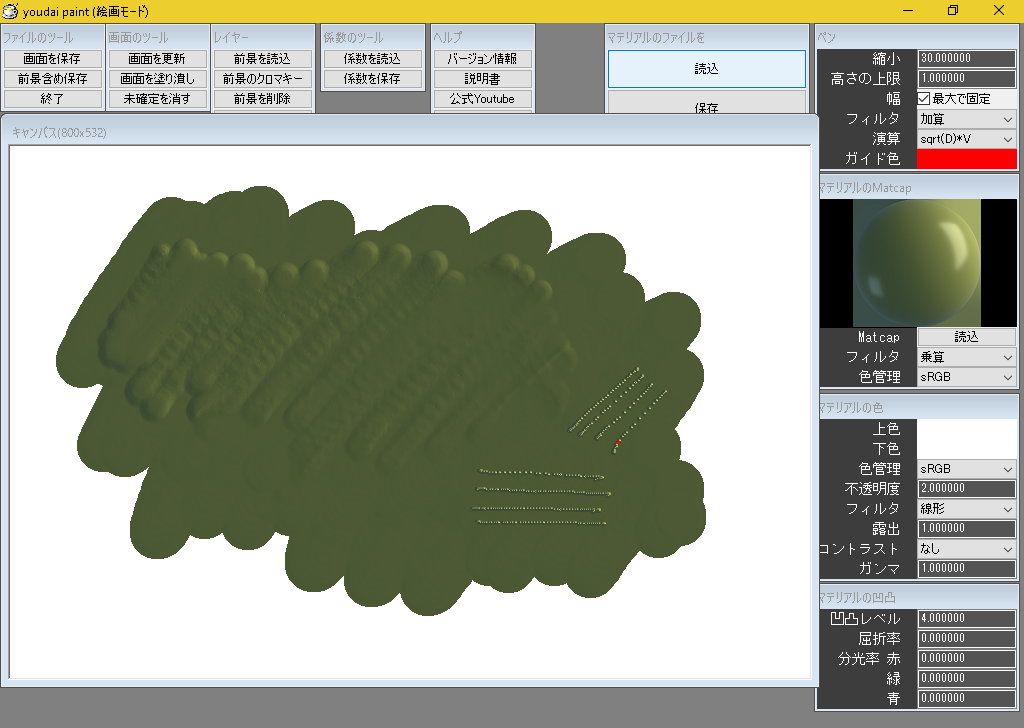Open the Matcap フィルタ dropdown showing 乗算
1024x728 pixels.
tap(965, 357)
